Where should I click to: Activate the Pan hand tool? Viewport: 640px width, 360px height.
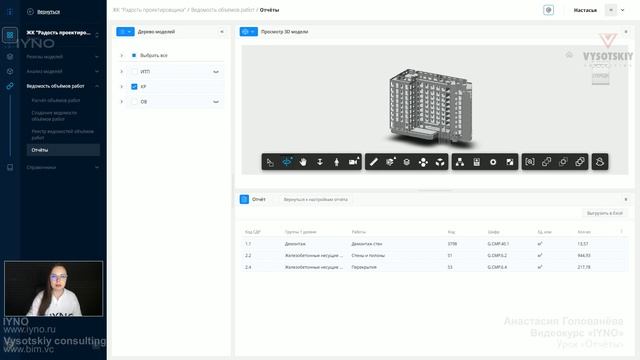point(303,162)
